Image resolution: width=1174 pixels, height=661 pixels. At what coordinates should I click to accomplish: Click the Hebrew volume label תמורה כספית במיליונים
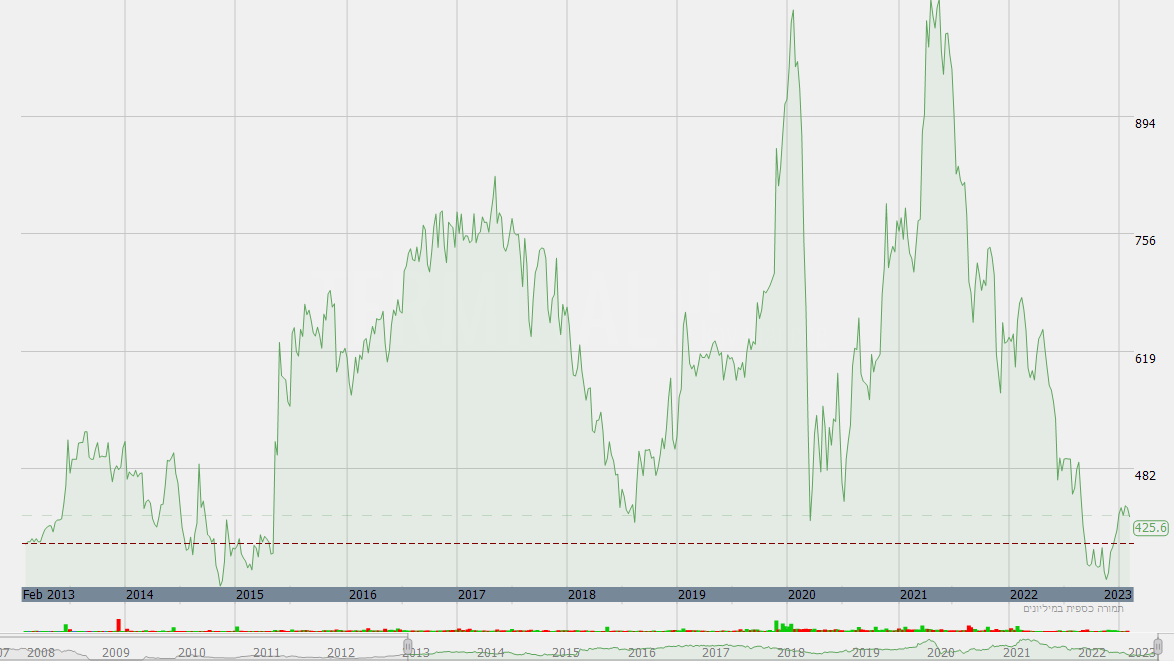[1073, 609]
